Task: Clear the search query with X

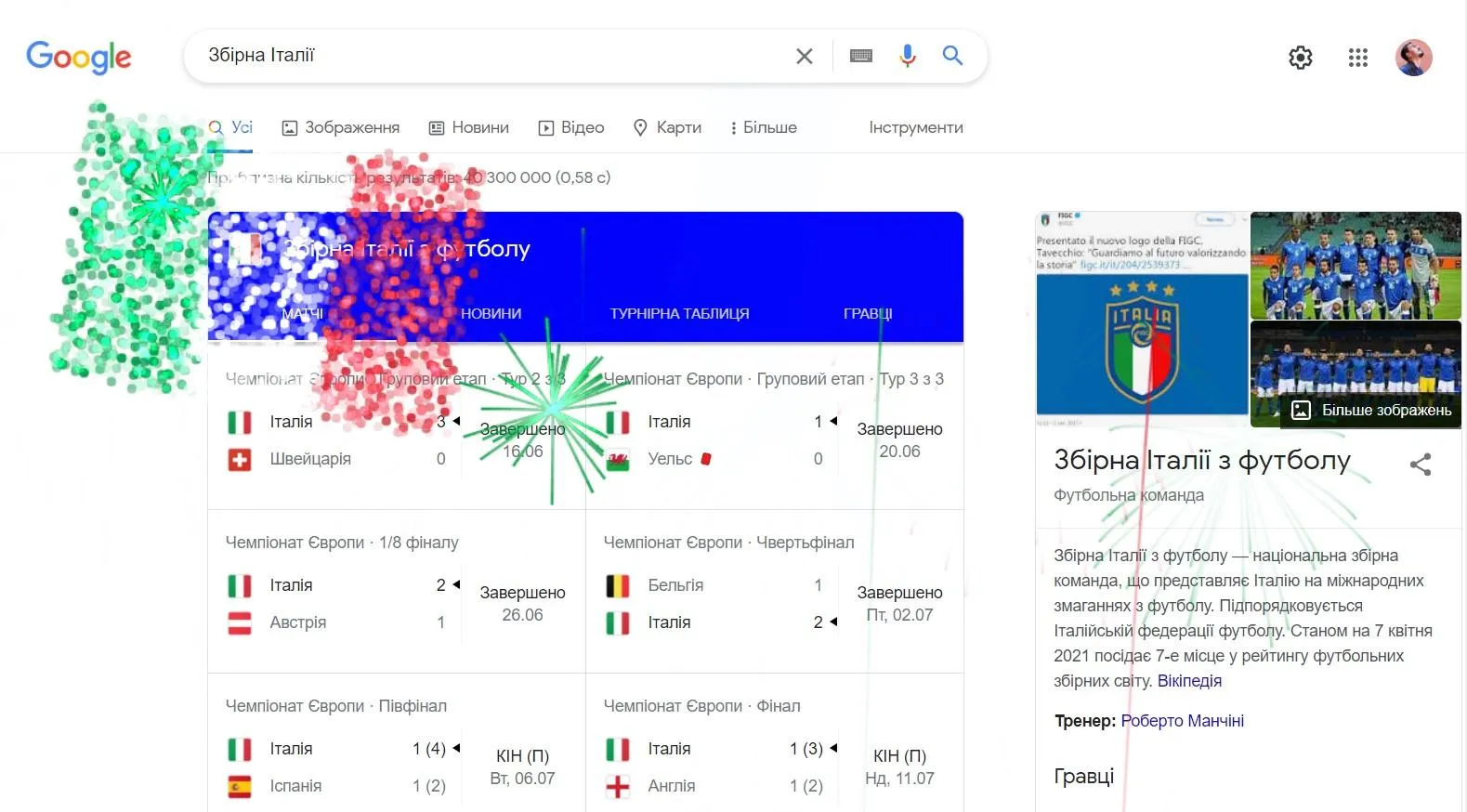Action: point(805,56)
